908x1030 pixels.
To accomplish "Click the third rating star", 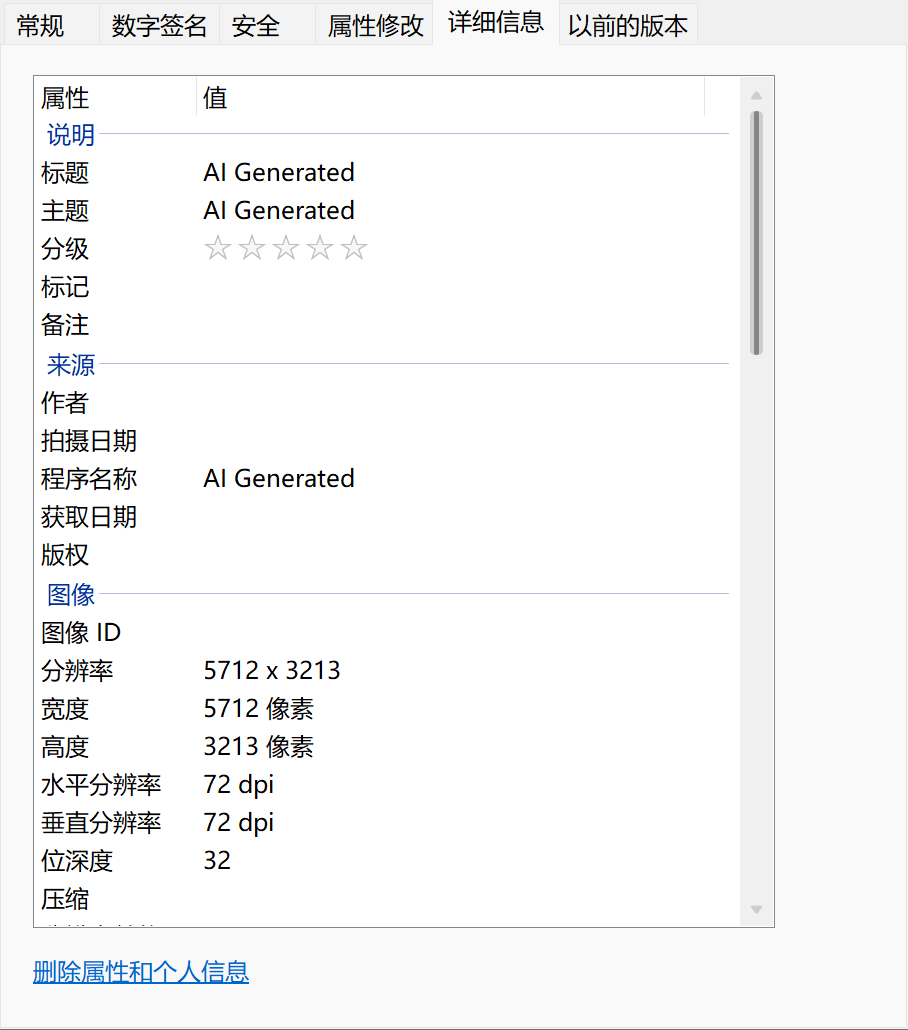I will point(285,248).
